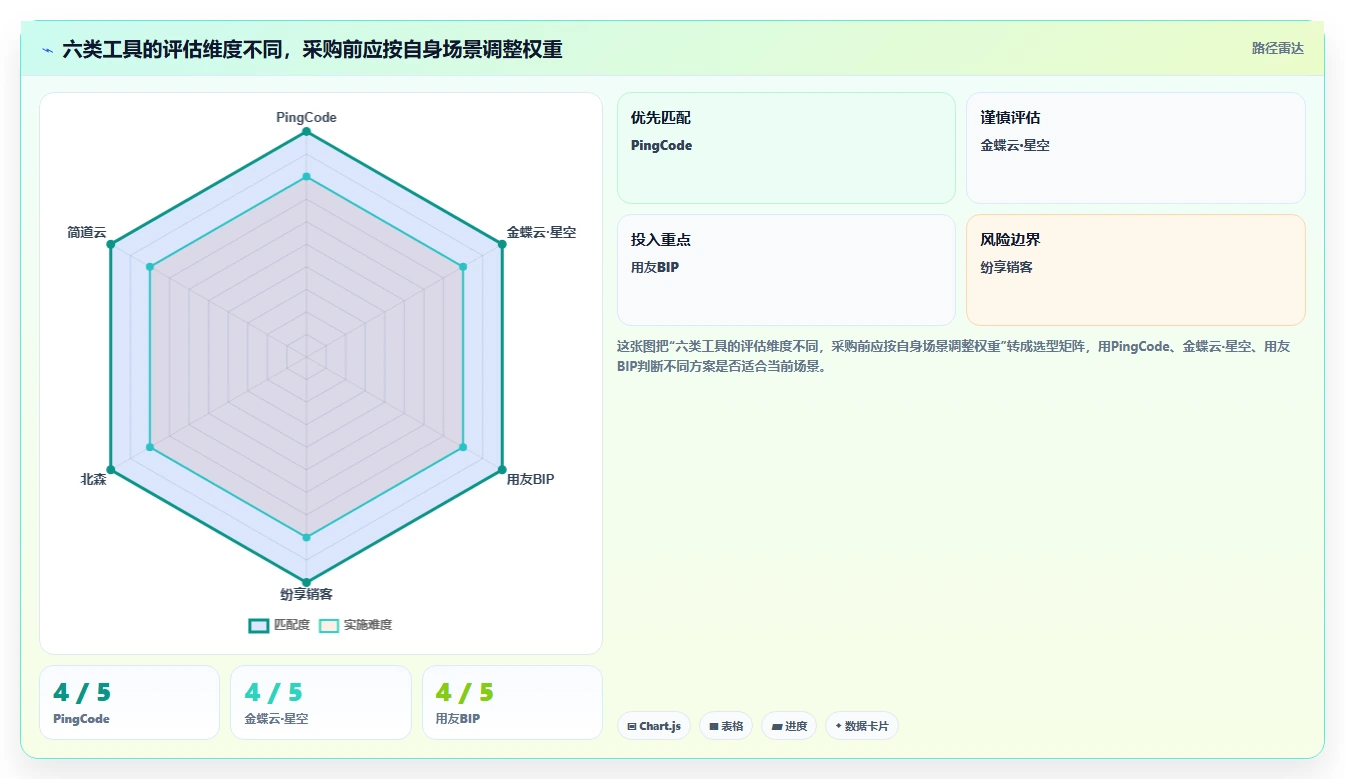This screenshot has height=779, width=1345.
Task: Click the 实施难度 data point on 纷享销客 axis
Action: coord(306,537)
